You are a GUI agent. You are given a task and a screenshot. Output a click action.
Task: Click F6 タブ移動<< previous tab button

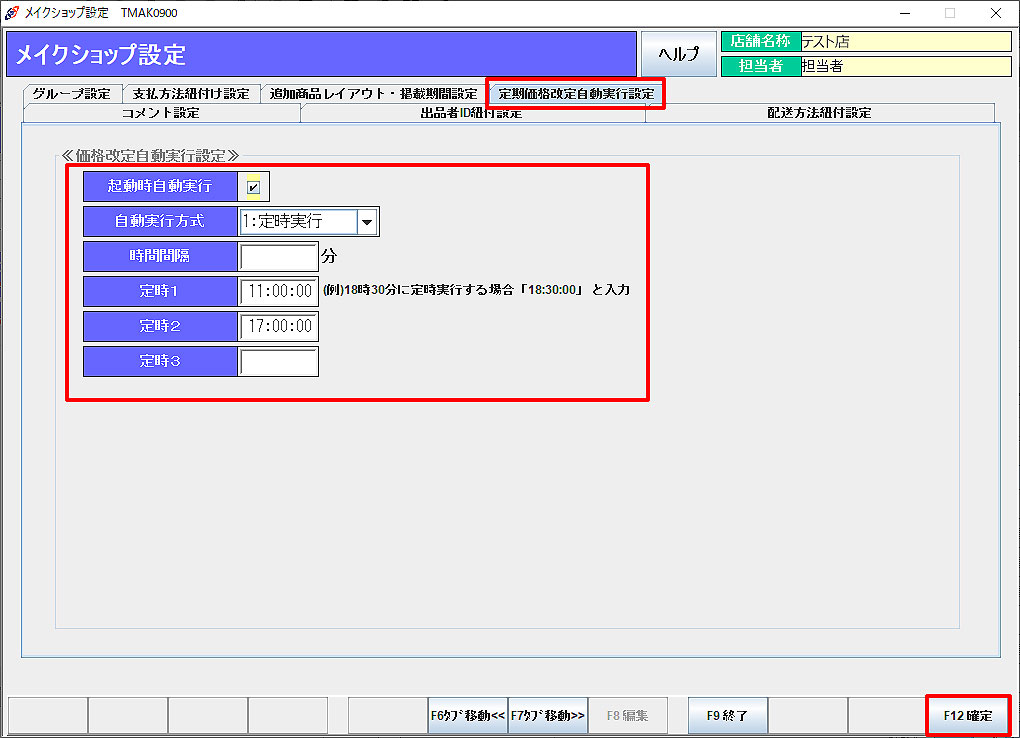pos(467,716)
